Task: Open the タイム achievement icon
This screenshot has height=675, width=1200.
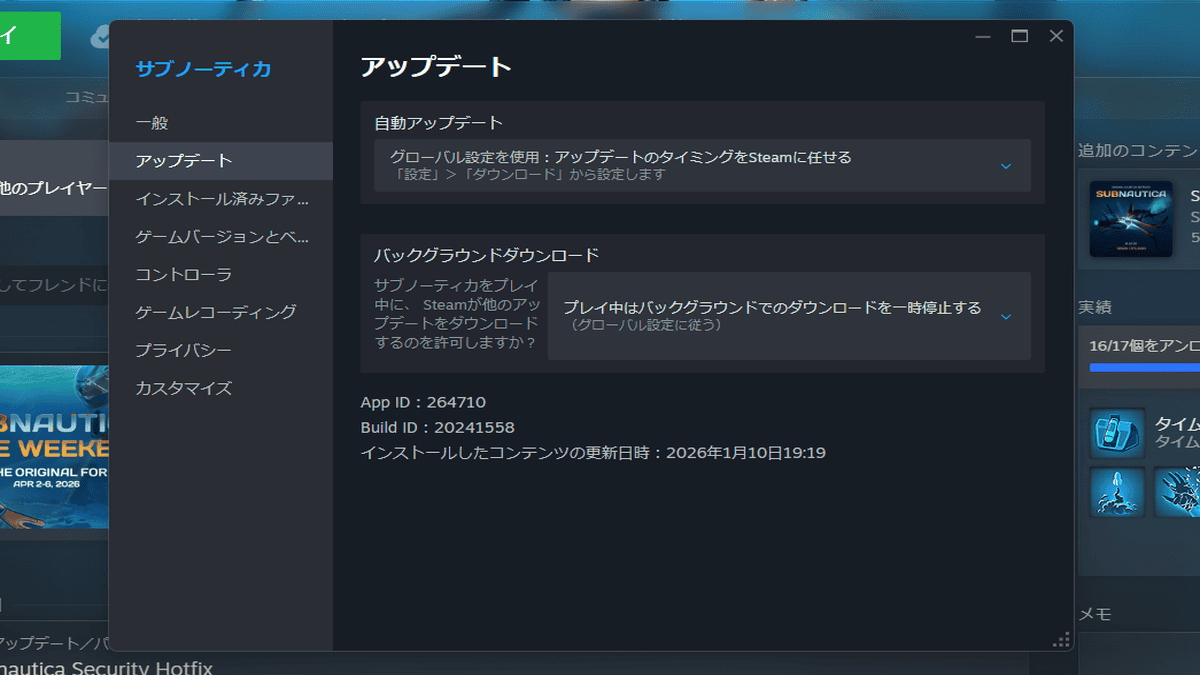Action: click(1117, 433)
